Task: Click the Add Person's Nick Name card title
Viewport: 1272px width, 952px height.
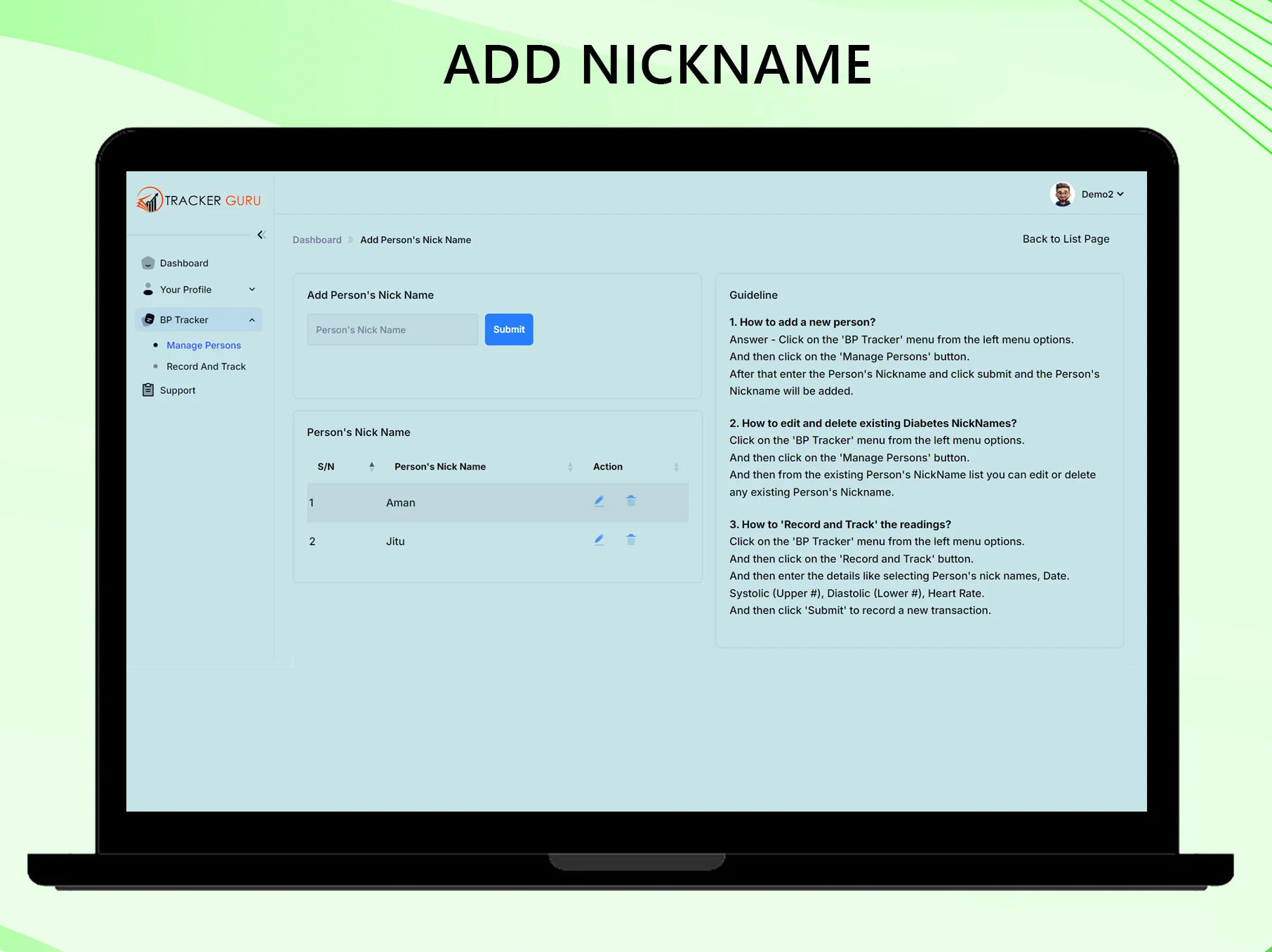Action: point(370,295)
